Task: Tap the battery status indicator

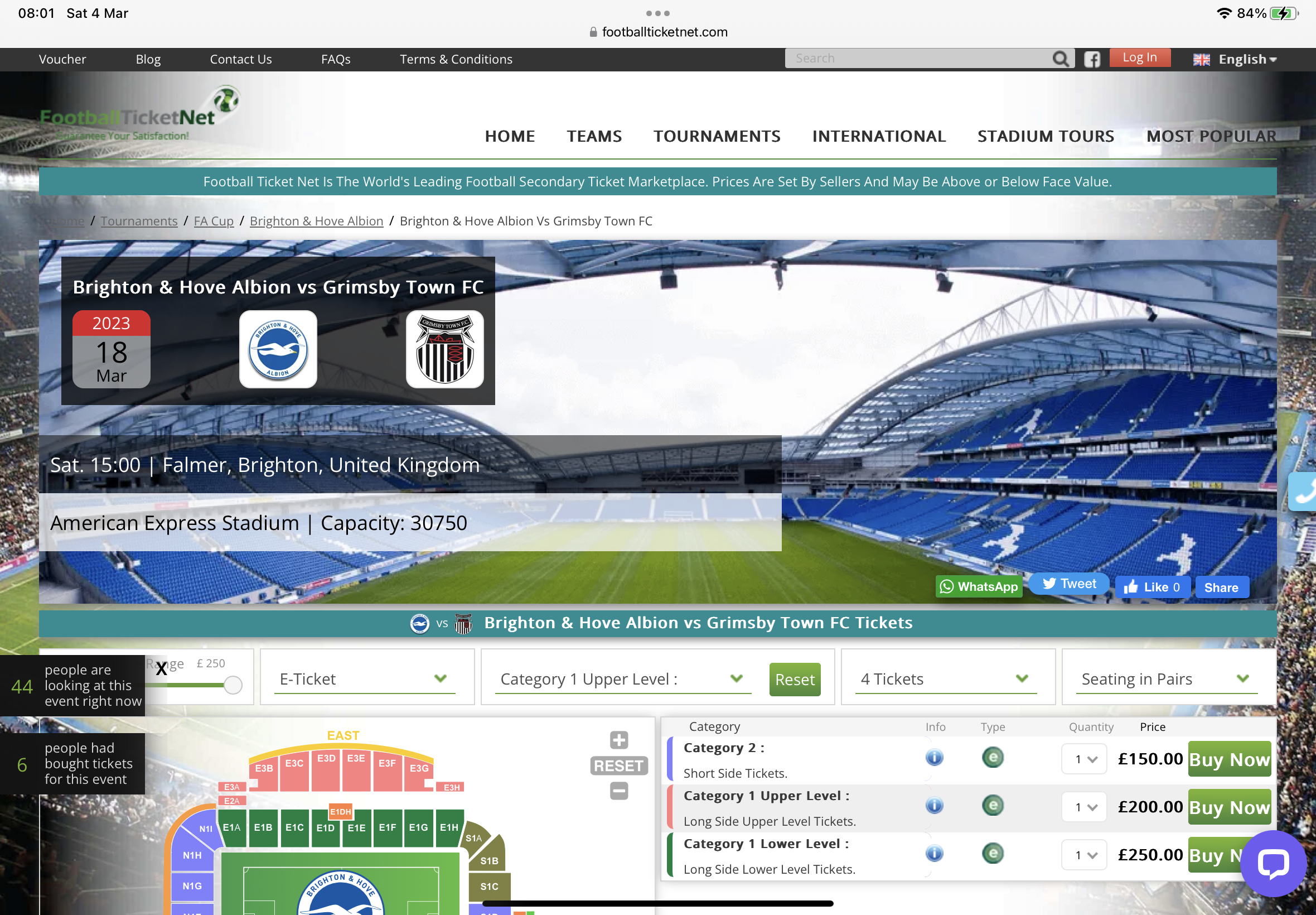Action: tap(1284, 13)
